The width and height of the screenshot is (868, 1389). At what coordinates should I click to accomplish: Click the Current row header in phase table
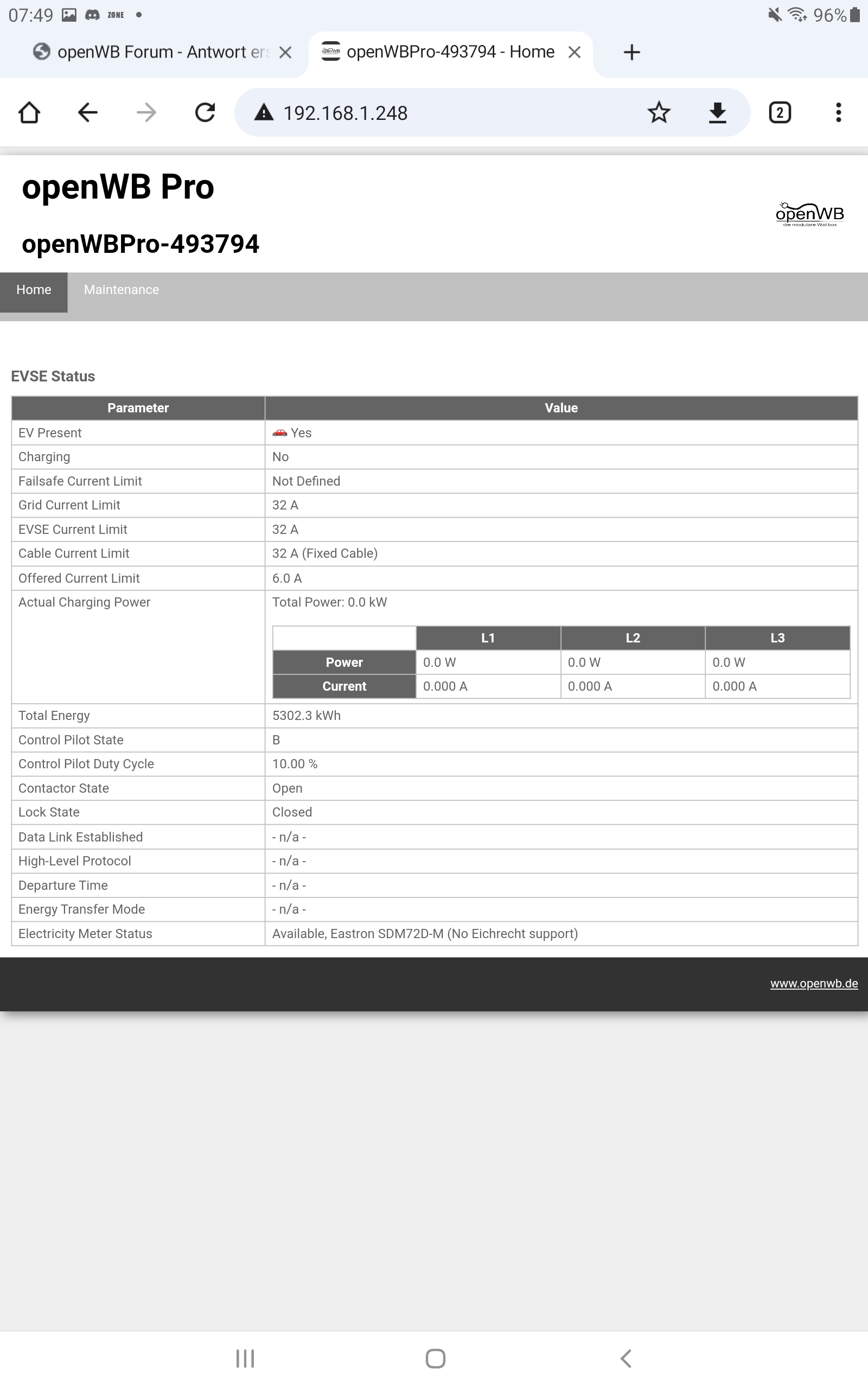344,686
